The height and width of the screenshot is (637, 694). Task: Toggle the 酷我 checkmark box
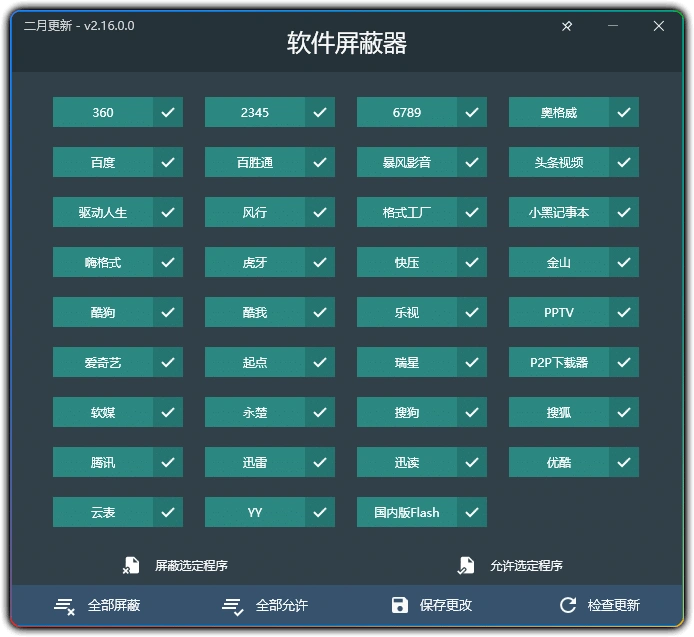(x=320, y=313)
